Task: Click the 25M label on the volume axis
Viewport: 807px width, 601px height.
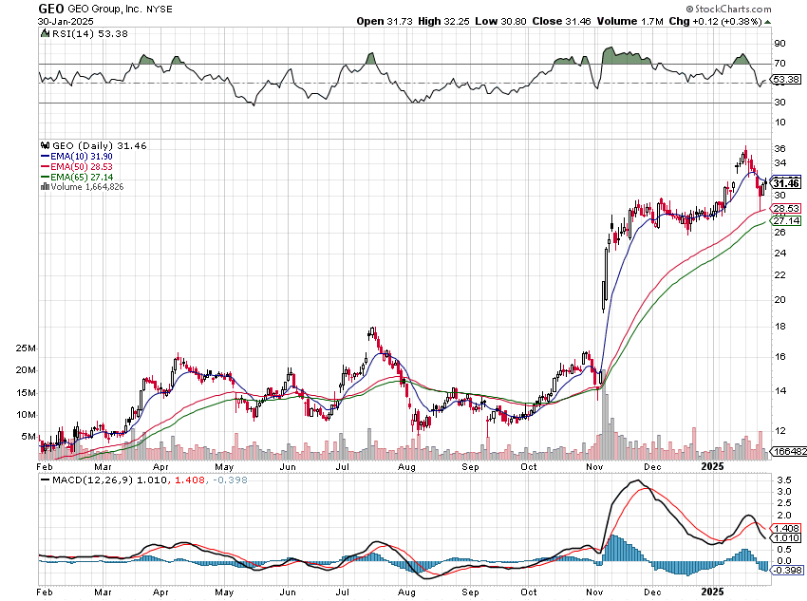Action: (26, 348)
